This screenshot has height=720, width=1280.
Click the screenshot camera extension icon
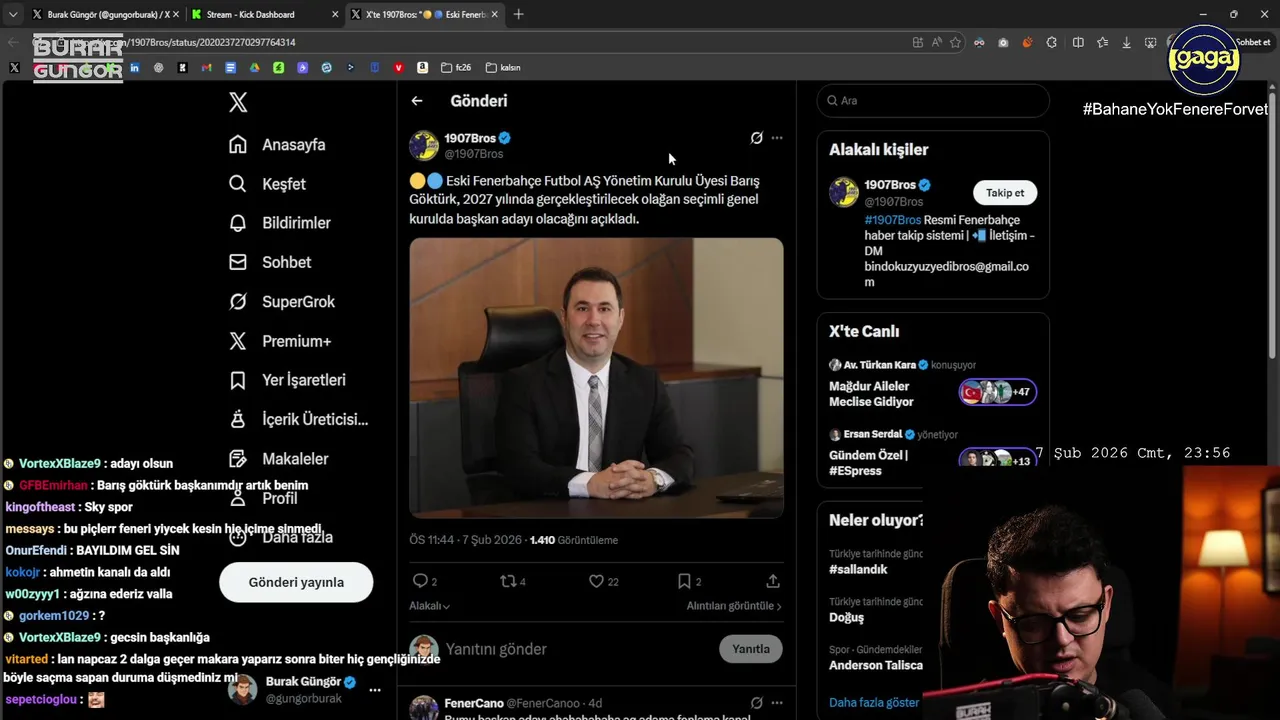(x=1003, y=42)
